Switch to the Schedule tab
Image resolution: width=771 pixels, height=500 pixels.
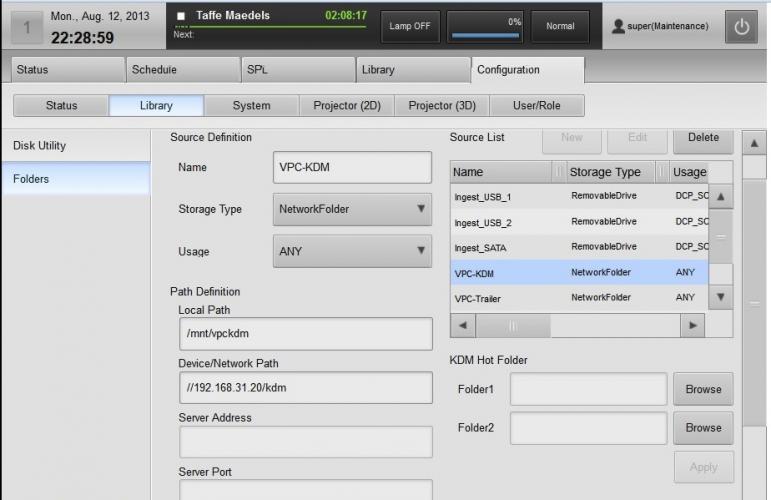pyautogui.click(x=183, y=70)
